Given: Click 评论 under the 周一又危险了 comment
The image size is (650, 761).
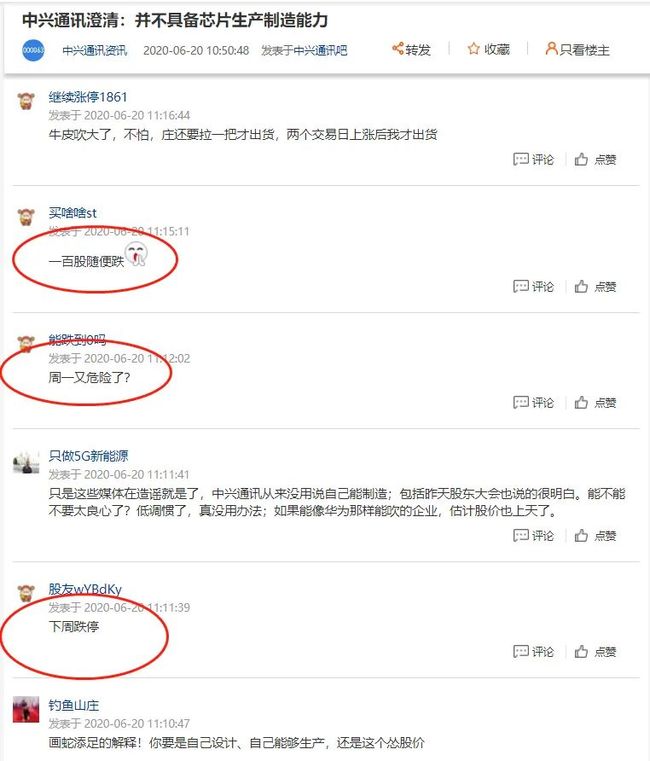Looking at the screenshot, I should (533, 402).
